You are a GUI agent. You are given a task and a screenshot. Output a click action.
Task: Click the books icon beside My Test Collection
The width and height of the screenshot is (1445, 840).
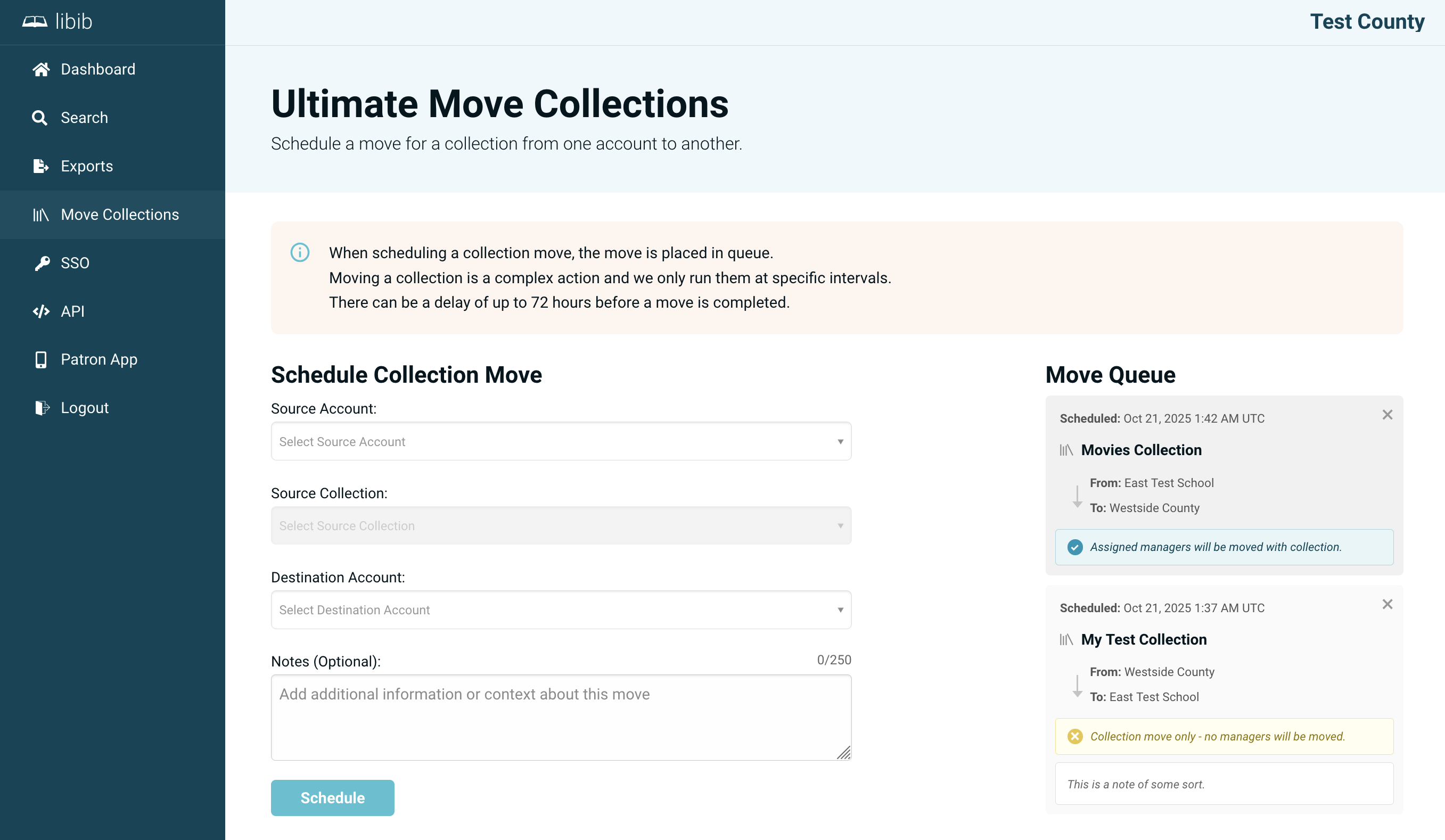(1066, 639)
